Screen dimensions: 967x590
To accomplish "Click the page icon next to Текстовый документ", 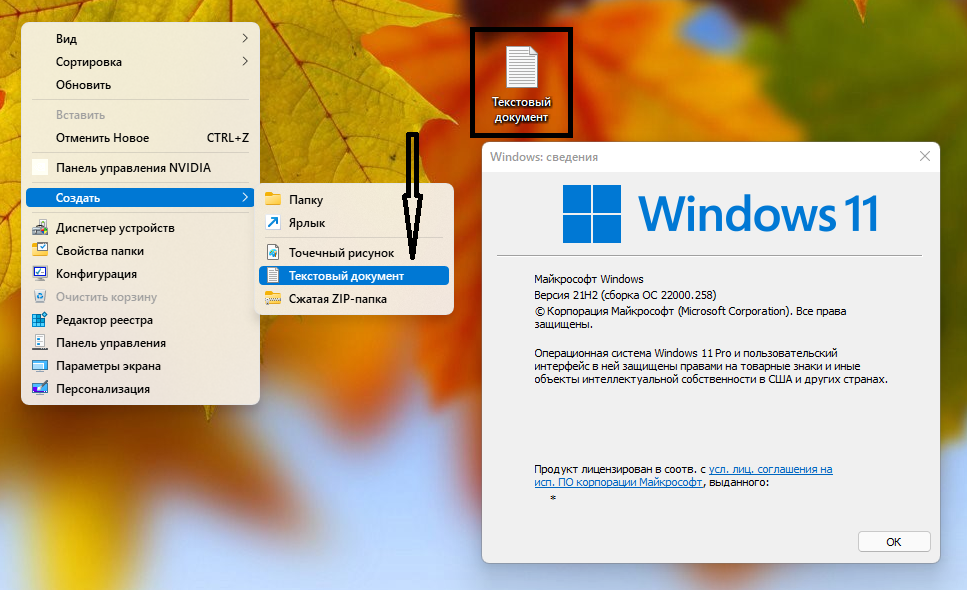I will coord(273,276).
